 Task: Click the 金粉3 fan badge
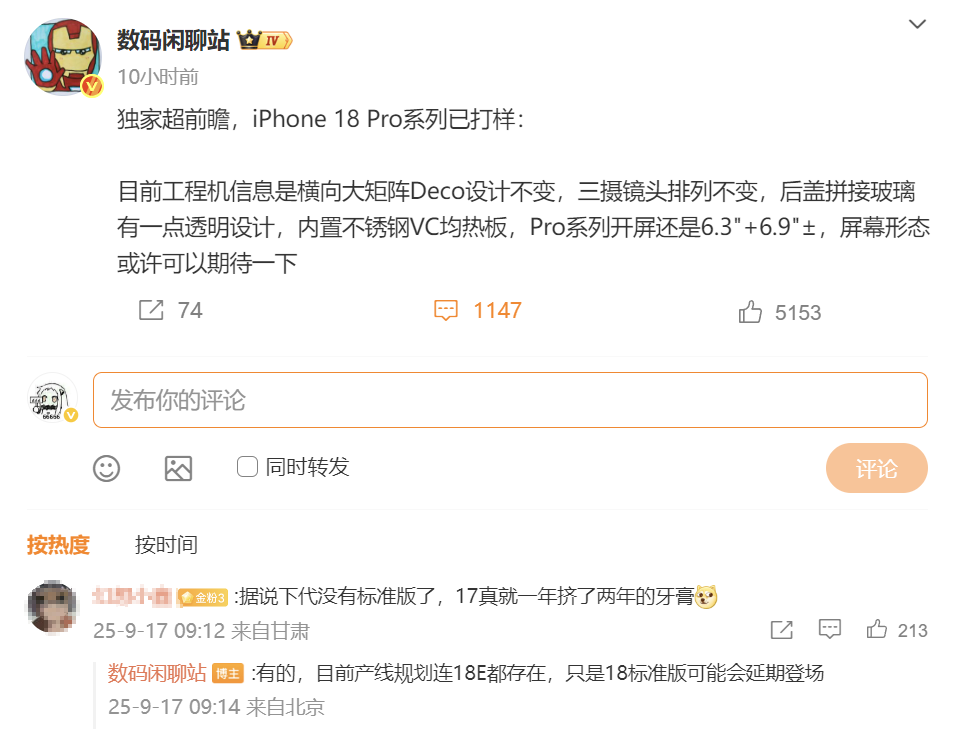[203, 598]
